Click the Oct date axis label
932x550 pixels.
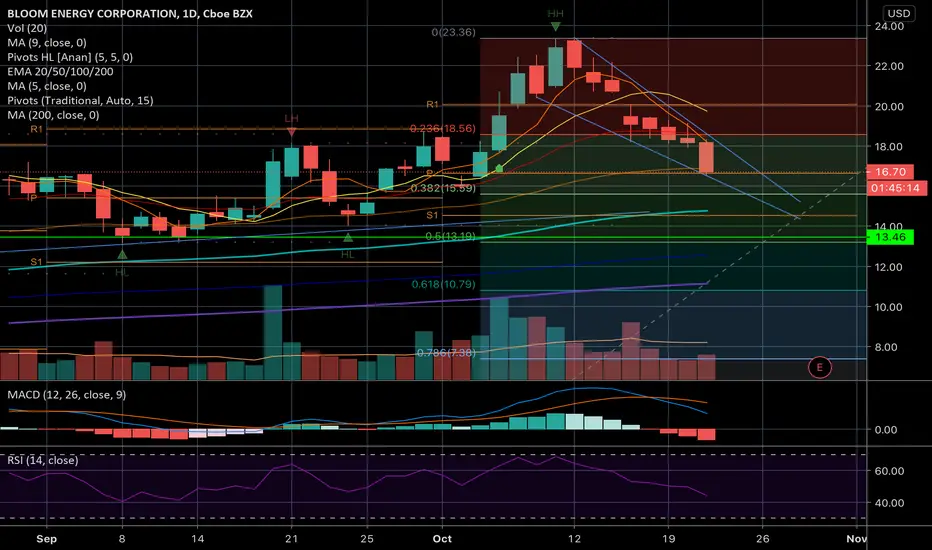[442, 539]
